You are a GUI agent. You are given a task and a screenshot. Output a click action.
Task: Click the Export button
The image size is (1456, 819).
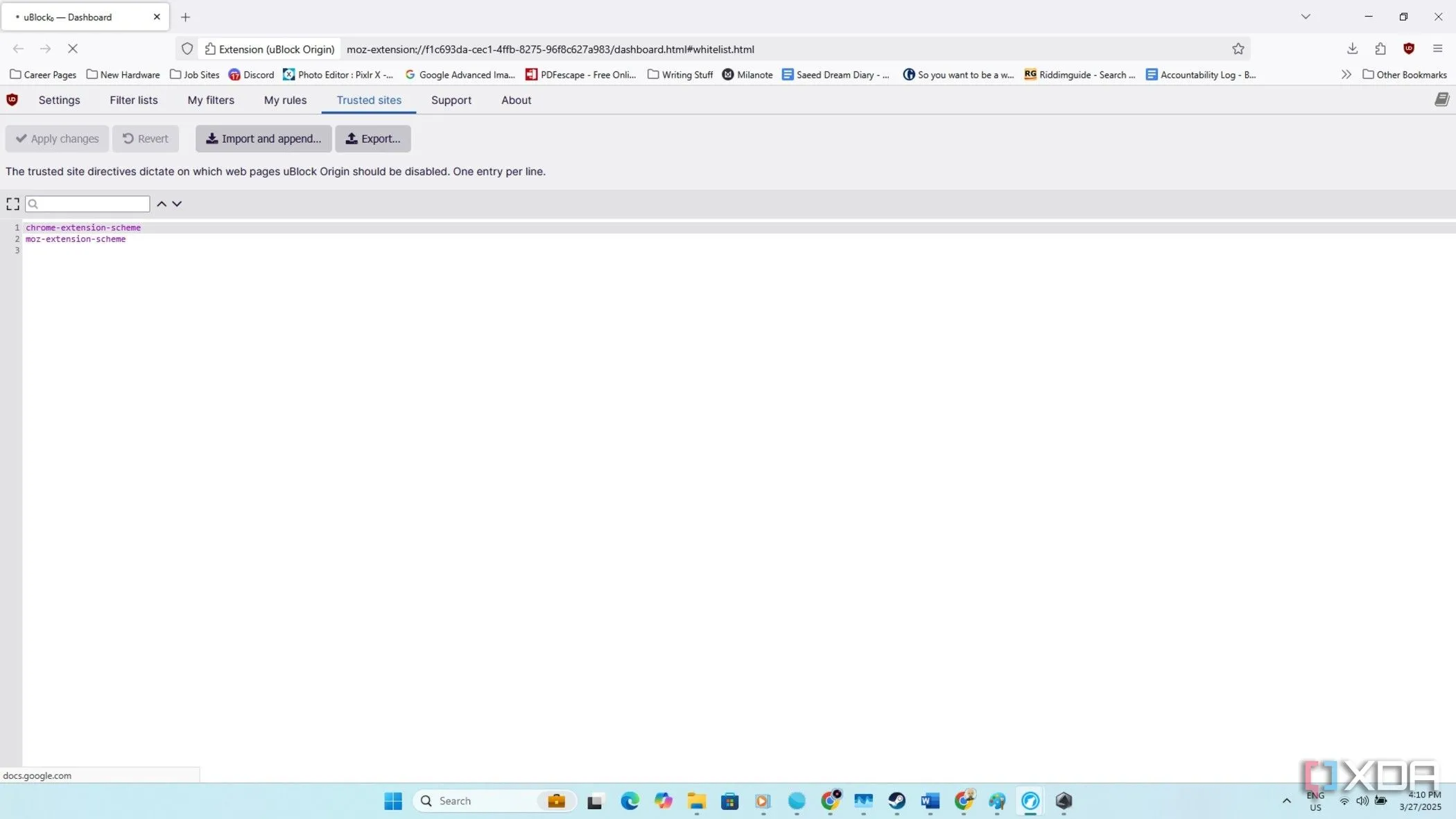tap(373, 139)
